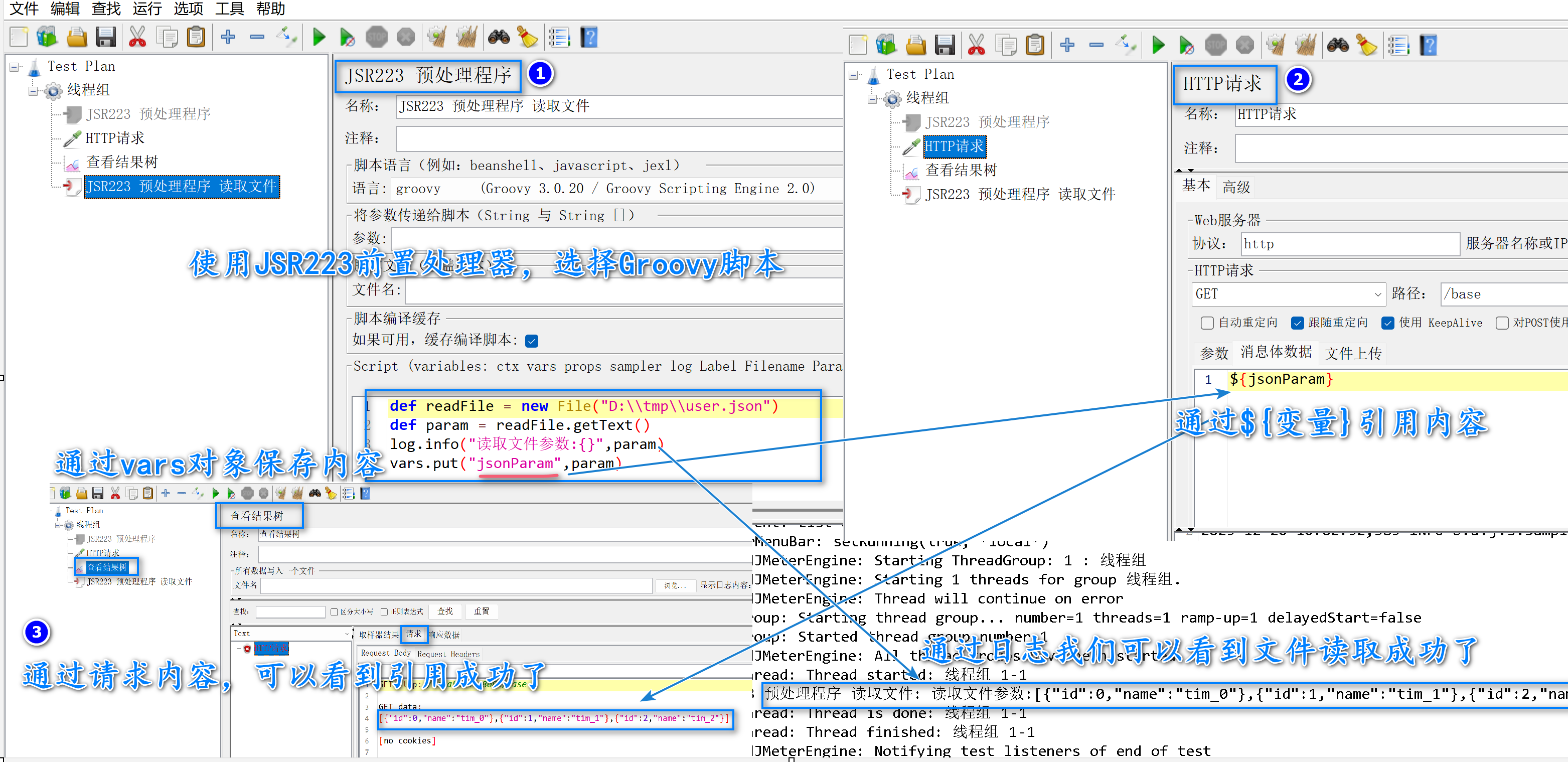Click the green Start run icon
Viewport: 1568px width, 762px height.
[319, 38]
